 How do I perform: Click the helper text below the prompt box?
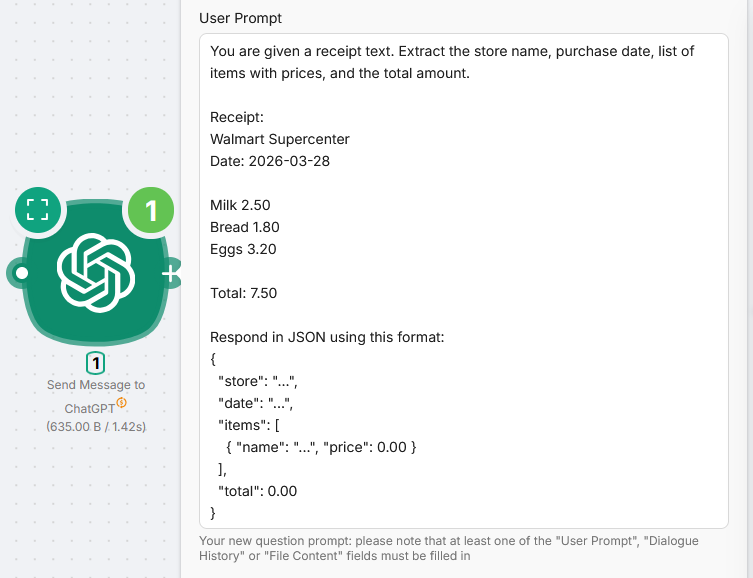pyautogui.click(x=449, y=548)
